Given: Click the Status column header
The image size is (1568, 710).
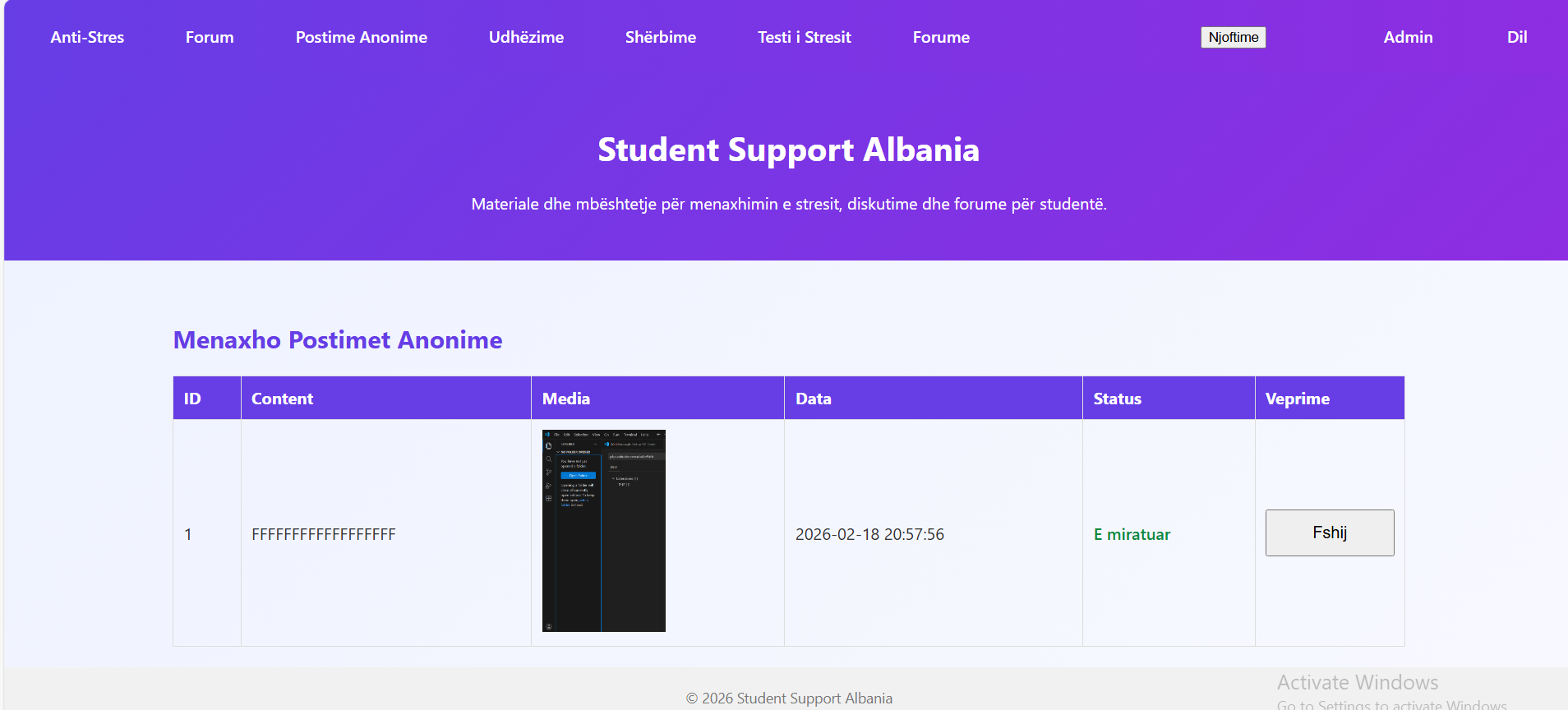Looking at the screenshot, I should (x=1117, y=399).
